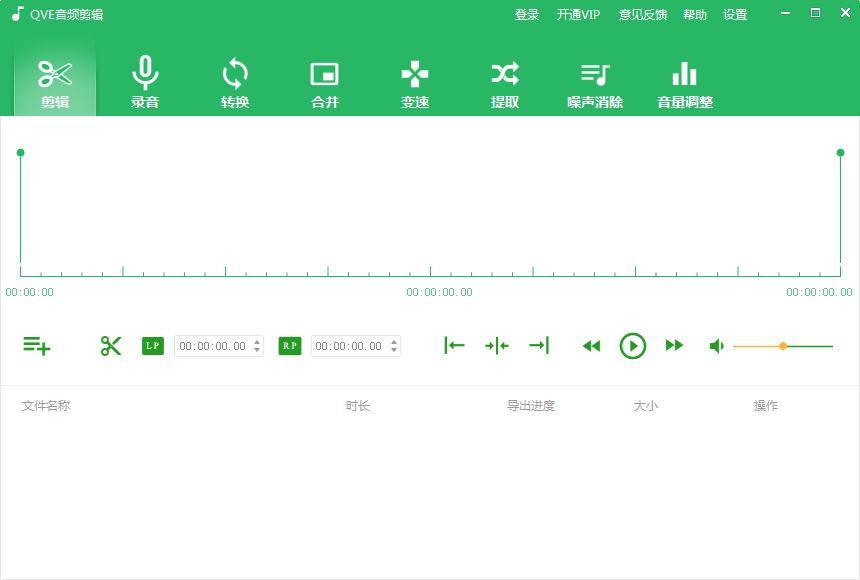Switch to the 剪辑 (edit) tab

coord(54,82)
